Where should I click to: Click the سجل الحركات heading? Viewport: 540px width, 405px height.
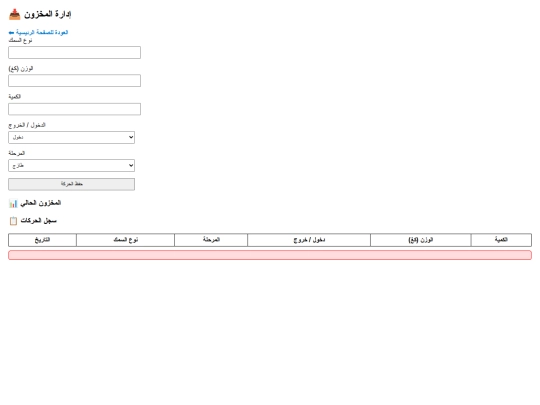pos(39,221)
